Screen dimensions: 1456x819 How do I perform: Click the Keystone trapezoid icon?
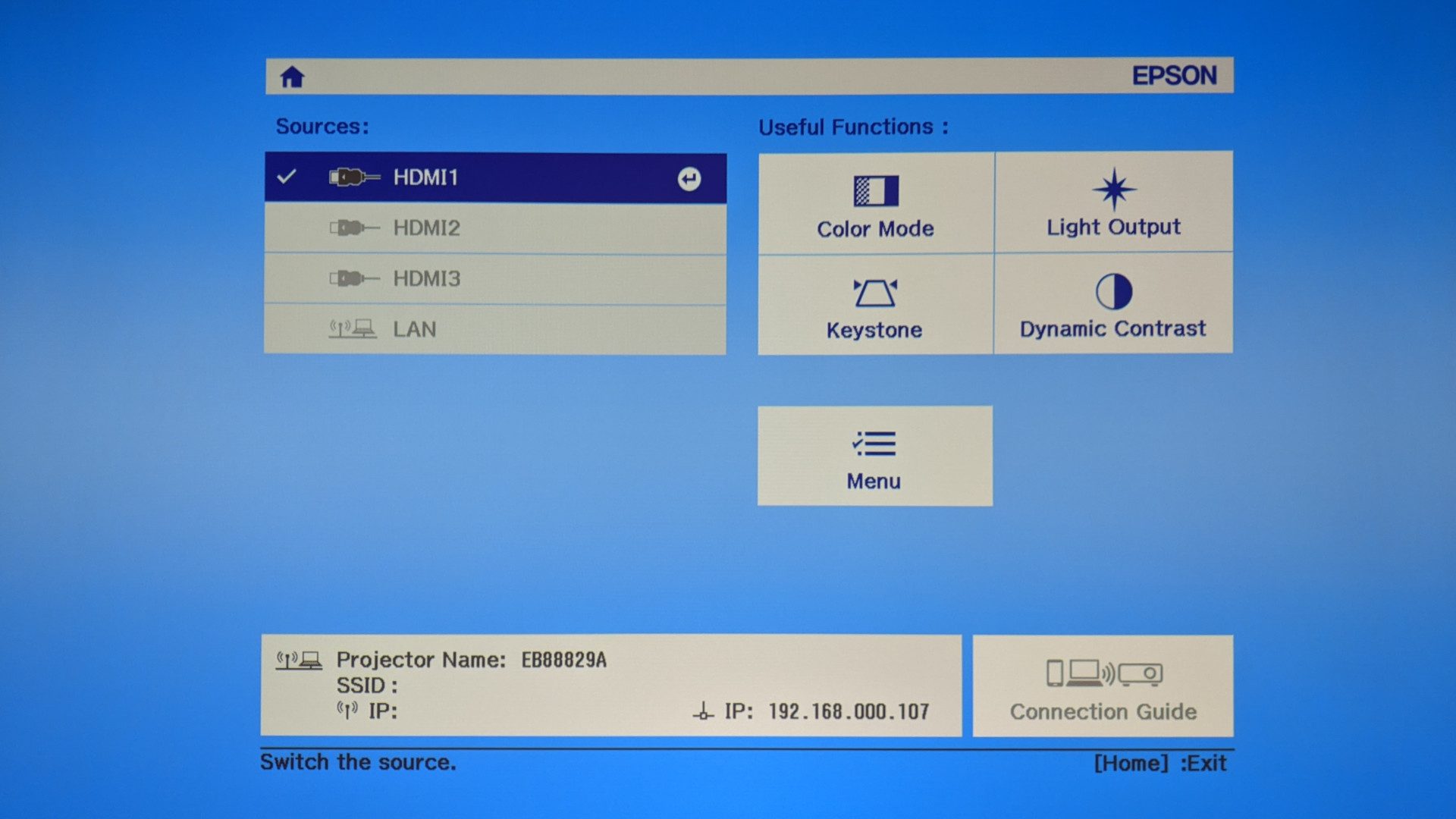pos(874,293)
